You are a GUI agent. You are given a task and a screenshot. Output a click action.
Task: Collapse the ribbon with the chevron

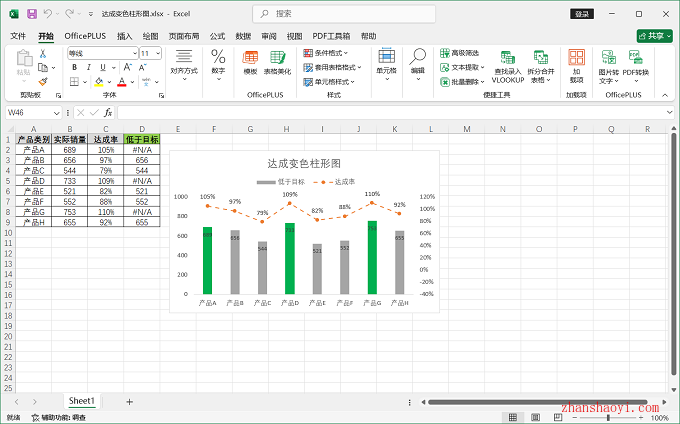click(665, 95)
